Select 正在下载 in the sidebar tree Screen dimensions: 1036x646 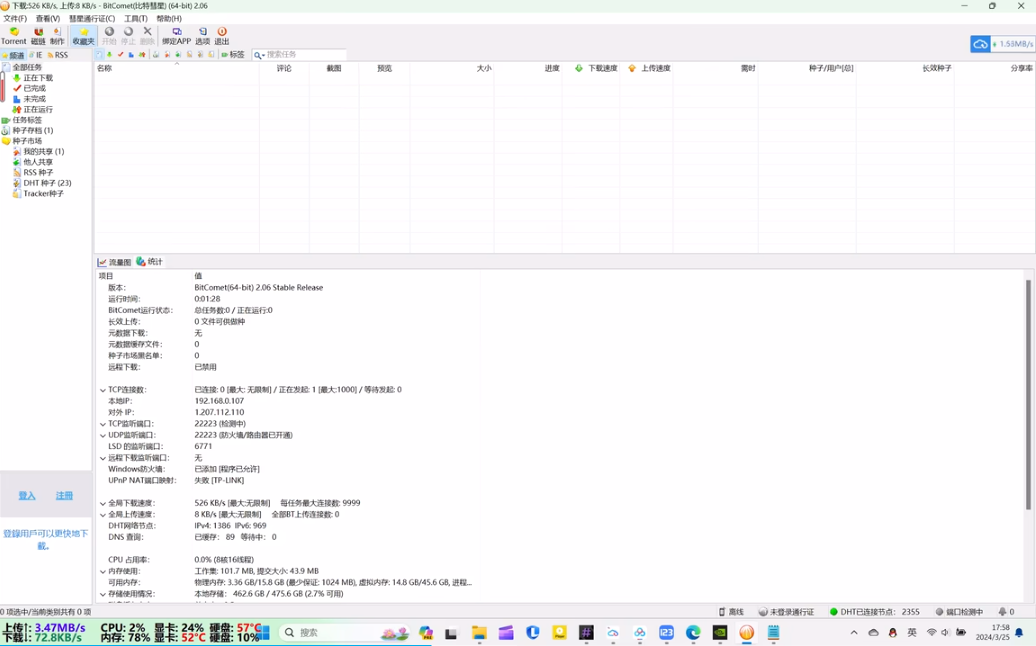(x=33, y=77)
